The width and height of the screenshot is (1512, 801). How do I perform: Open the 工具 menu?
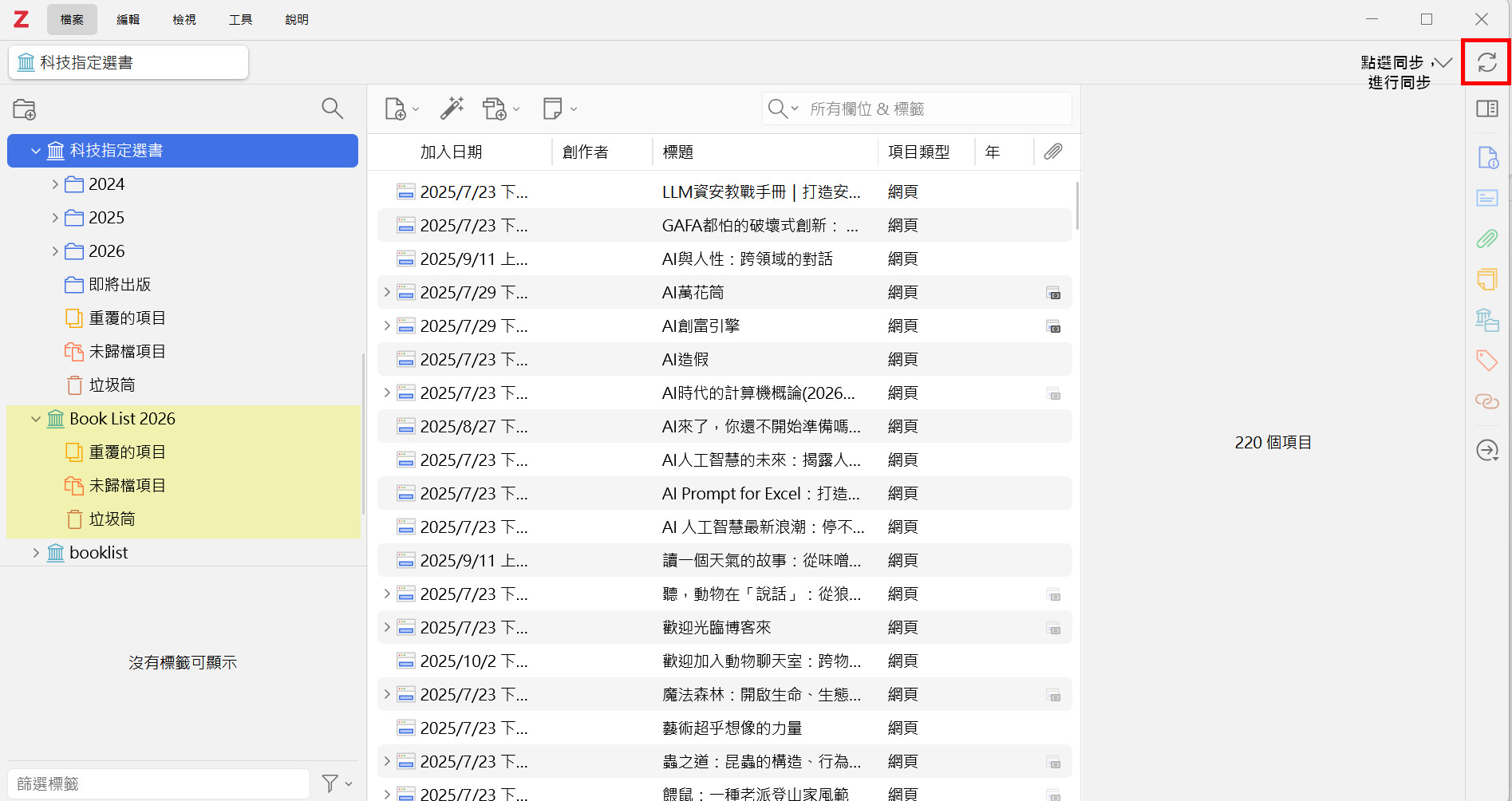coord(240,20)
